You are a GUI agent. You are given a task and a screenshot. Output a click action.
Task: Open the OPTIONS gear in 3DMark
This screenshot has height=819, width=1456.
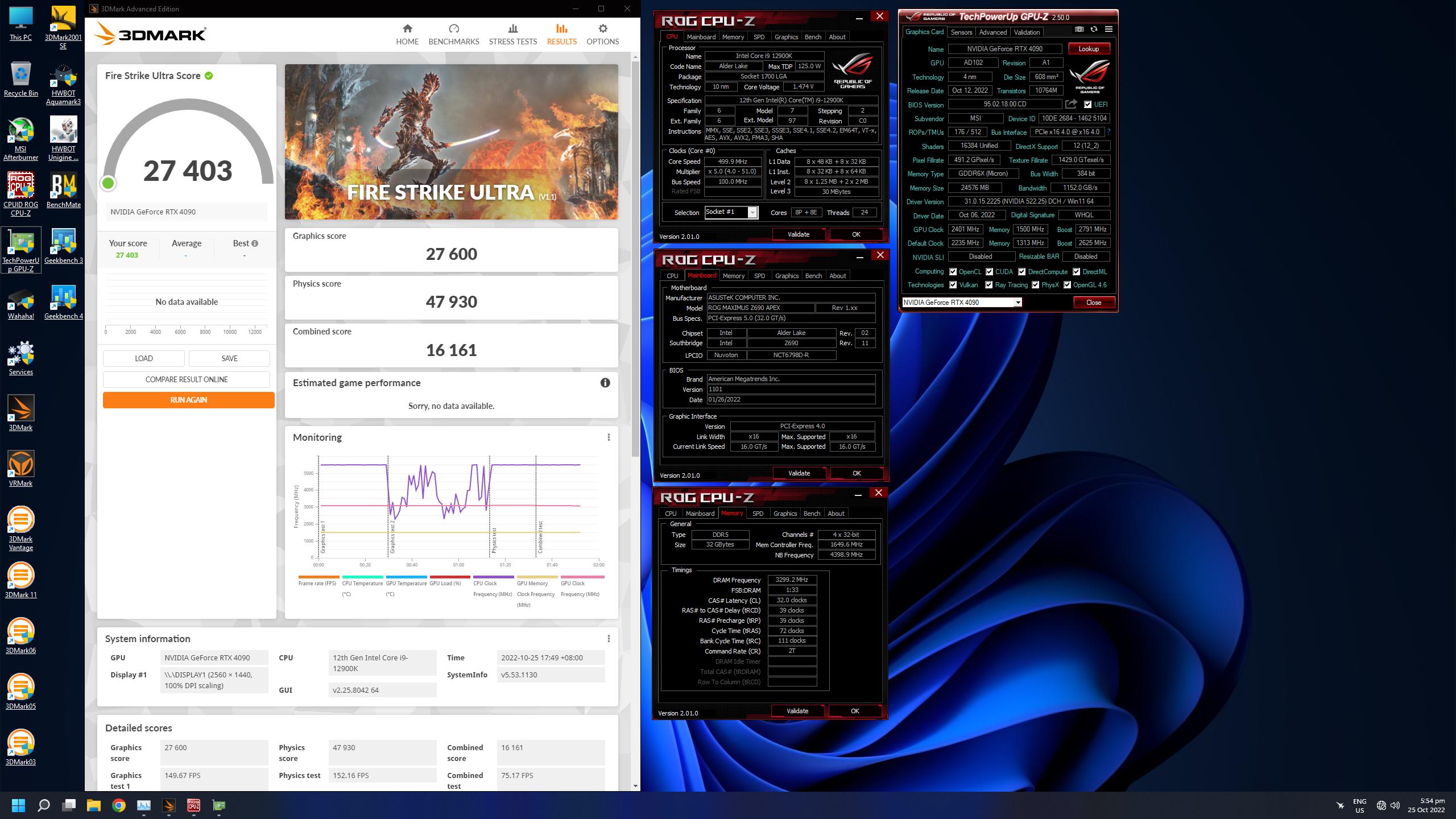(x=603, y=35)
